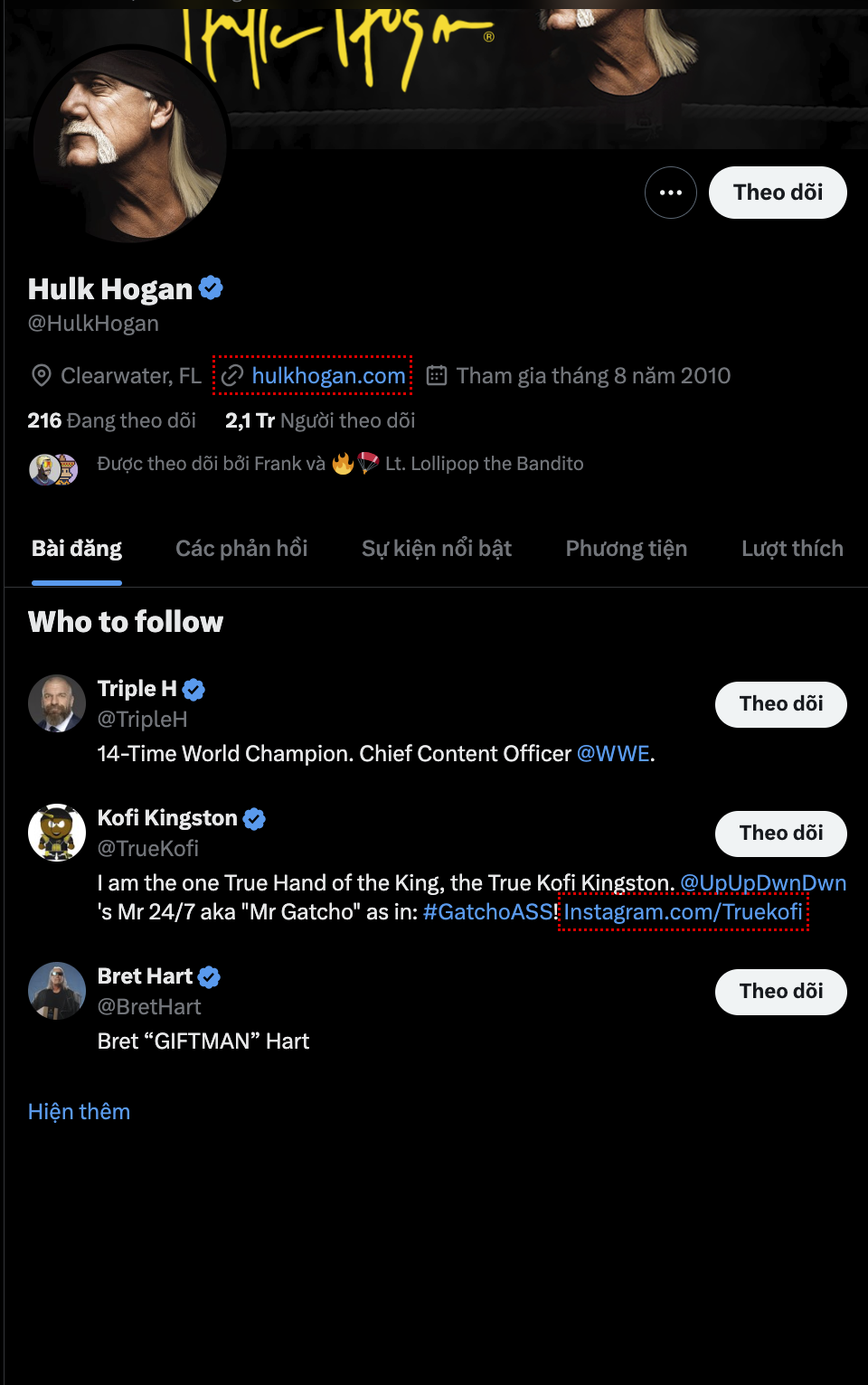This screenshot has width=868, height=1385.
Task: Open the Instagram.com/Truekofi link
Action: [683, 912]
